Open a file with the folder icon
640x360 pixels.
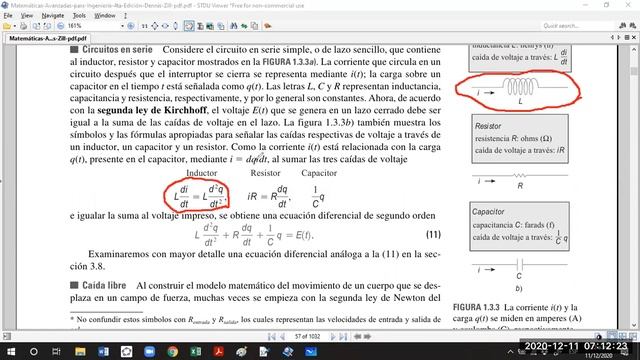7,26
